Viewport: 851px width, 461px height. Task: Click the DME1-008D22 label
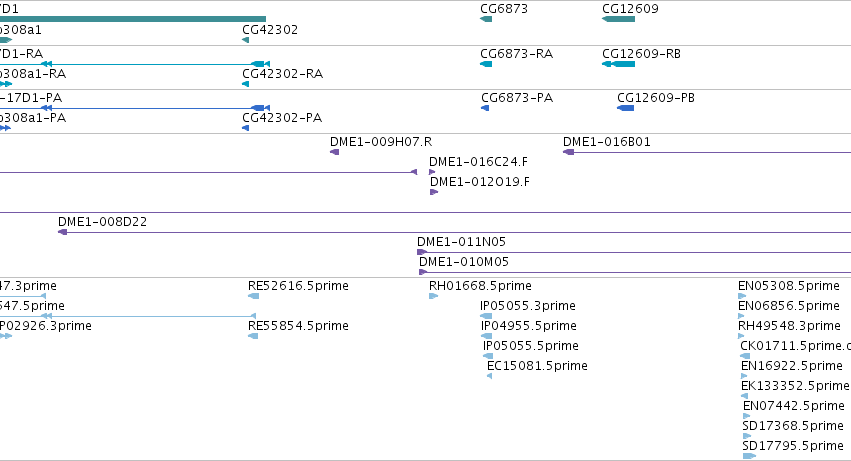tap(102, 222)
